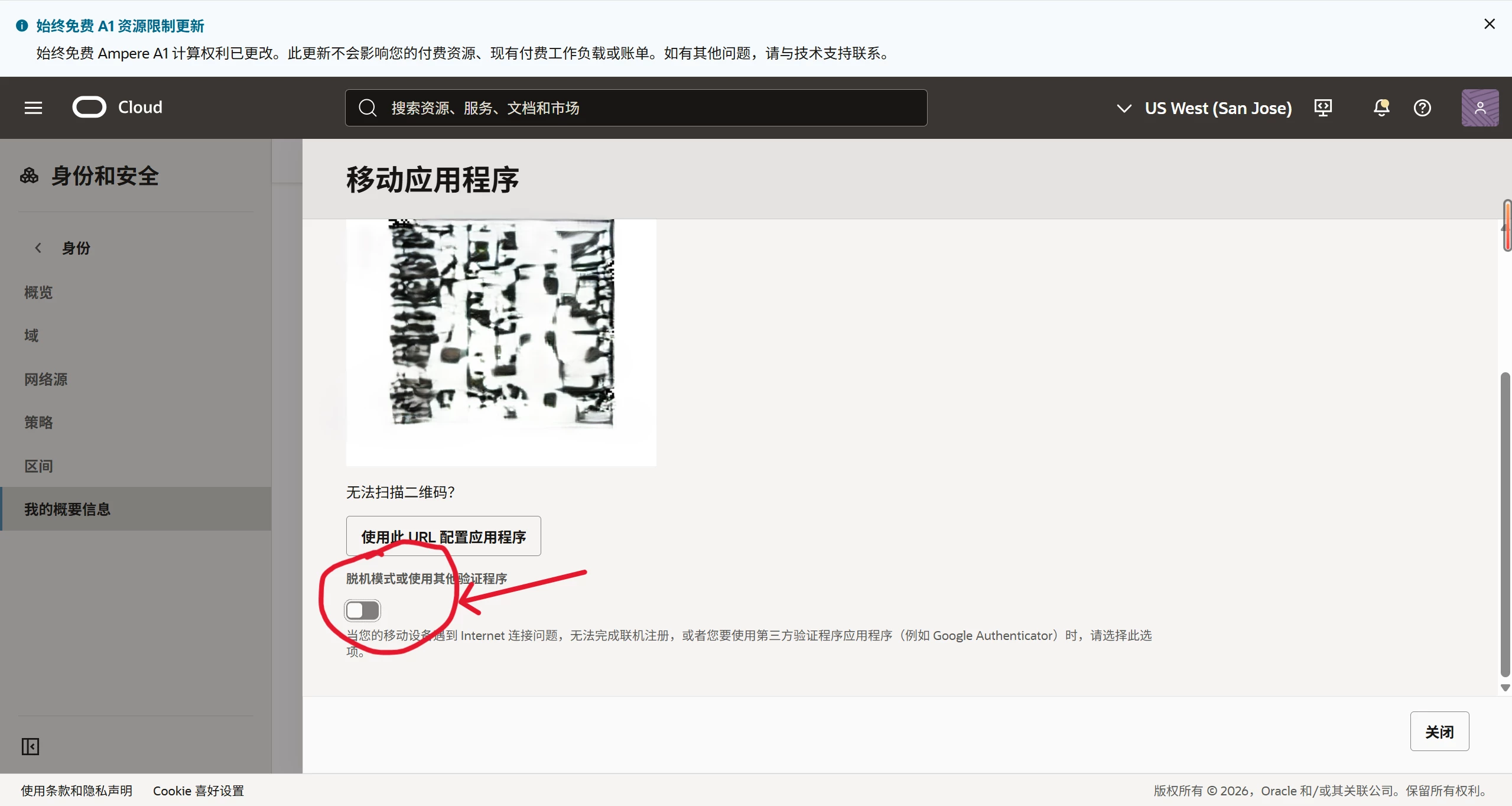Click the 关闭 button
Image resolution: width=1512 pixels, height=806 pixels.
(1439, 732)
